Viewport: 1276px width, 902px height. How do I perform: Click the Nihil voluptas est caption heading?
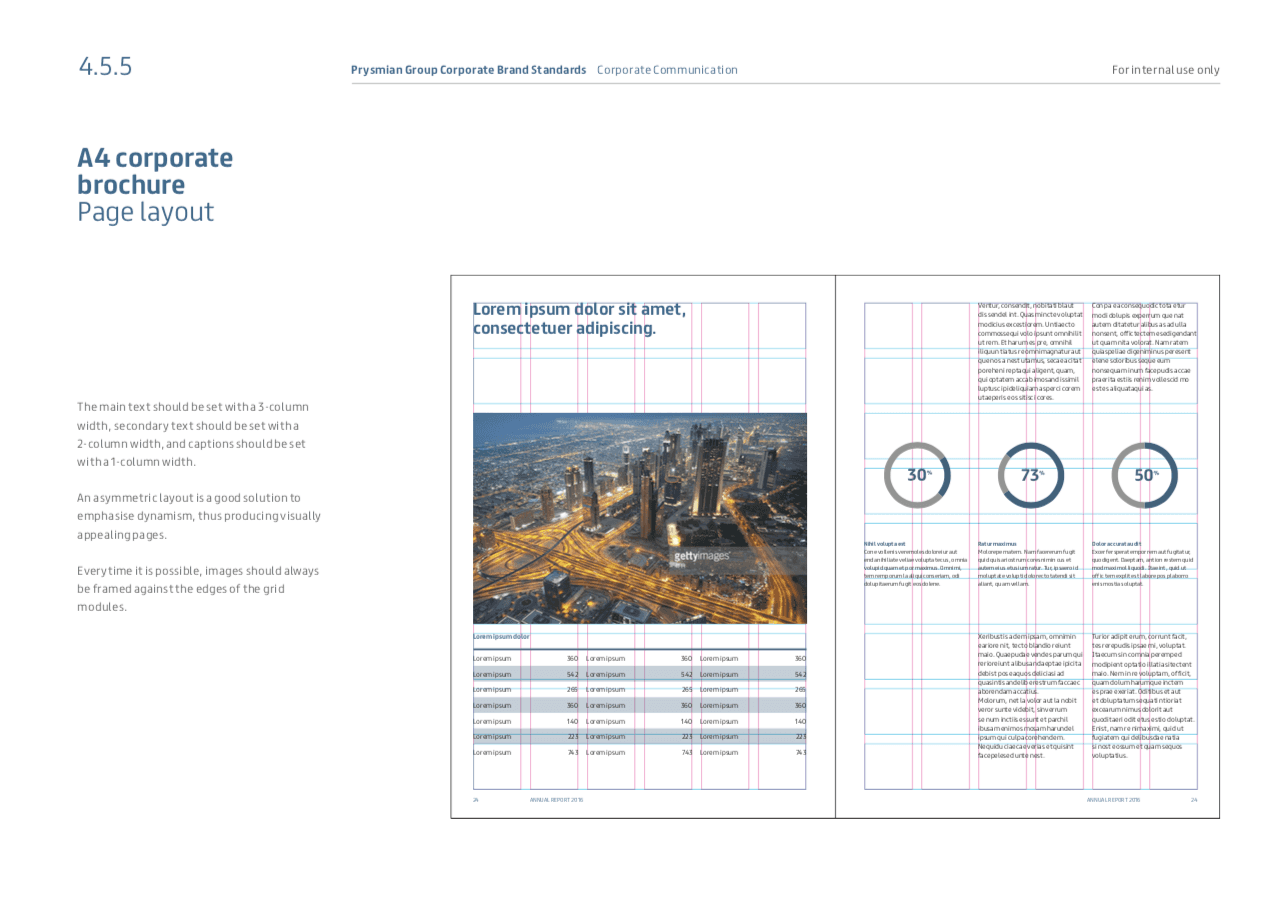(885, 544)
